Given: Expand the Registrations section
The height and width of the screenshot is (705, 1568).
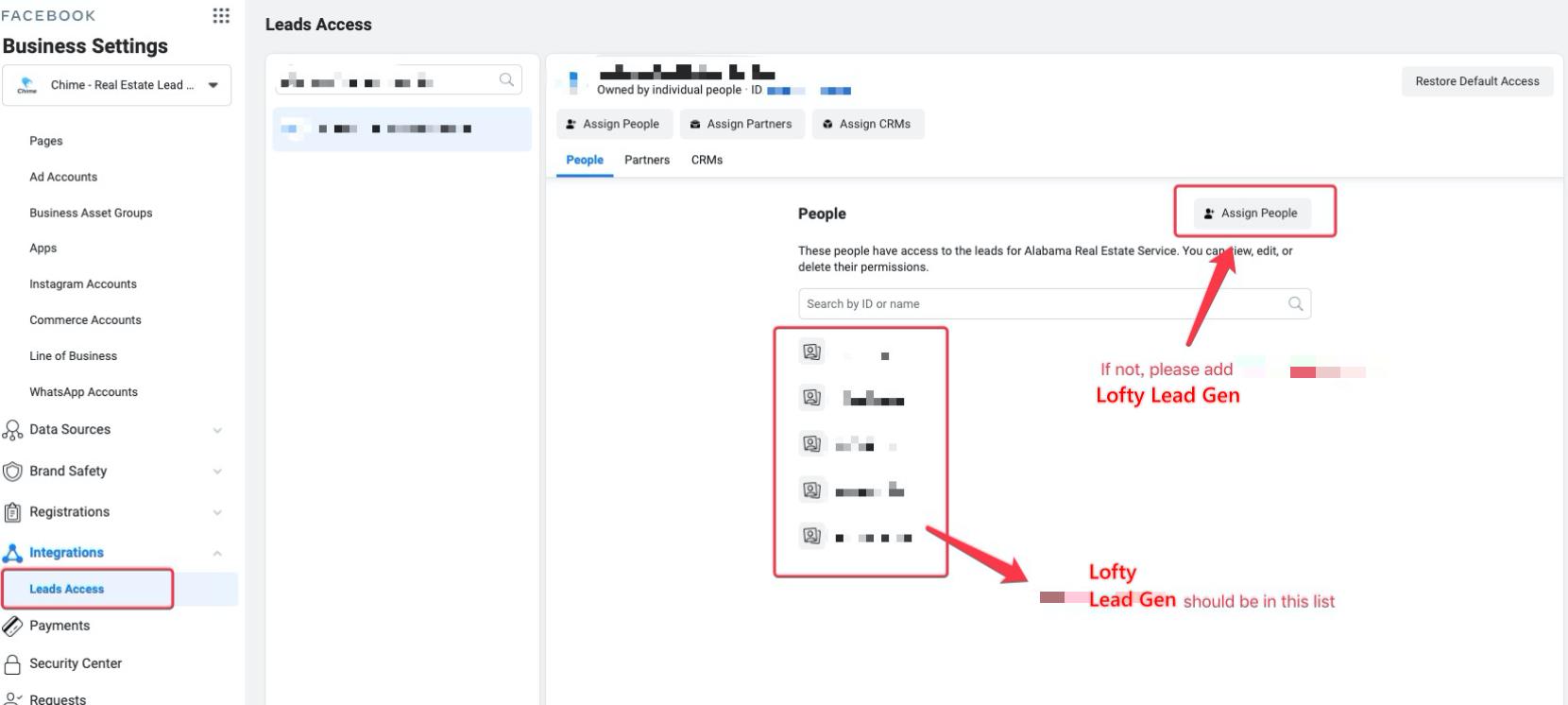Looking at the screenshot, I should point(217,512).
